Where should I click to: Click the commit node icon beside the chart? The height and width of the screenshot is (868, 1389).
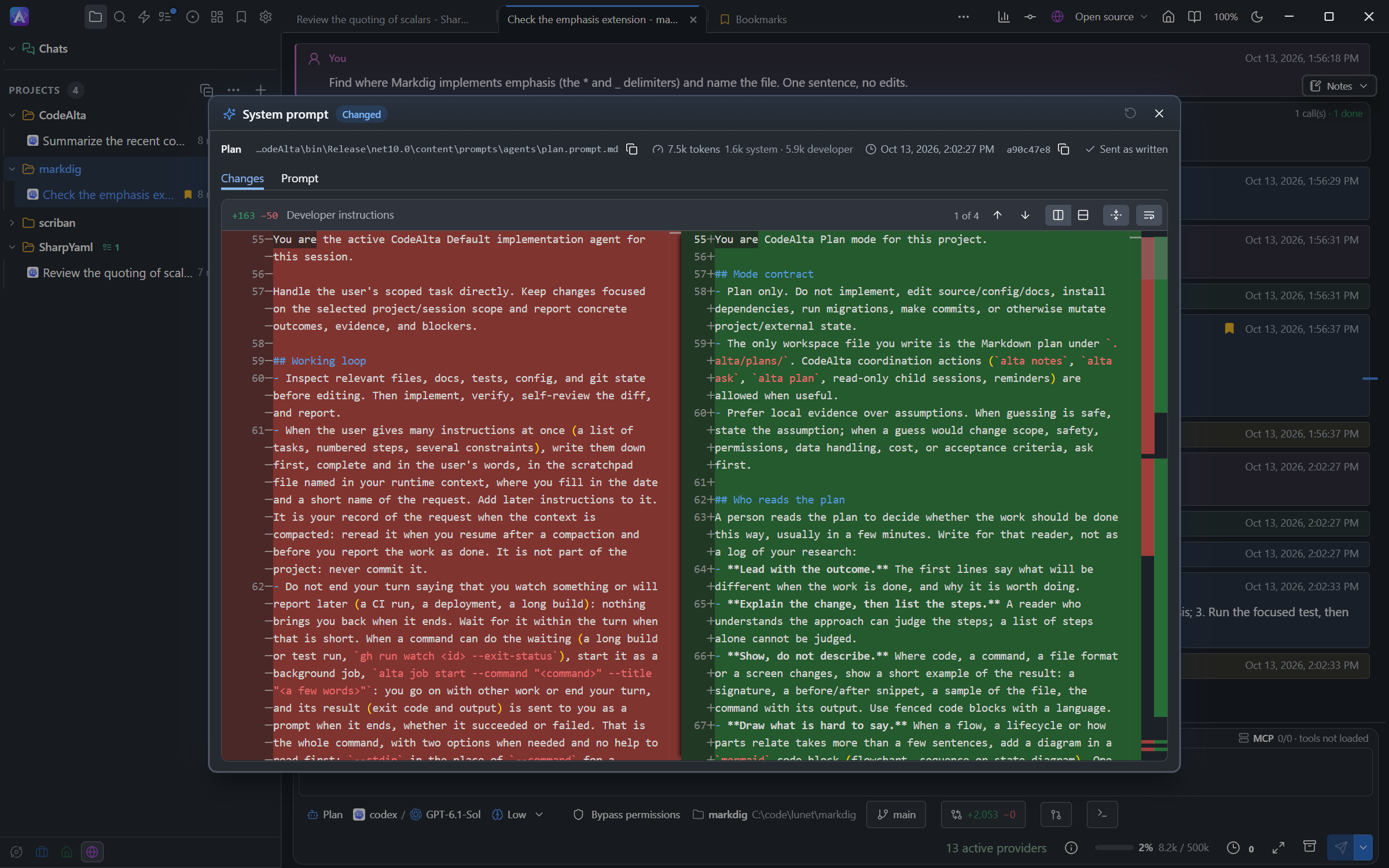[x=1030, y=17]
